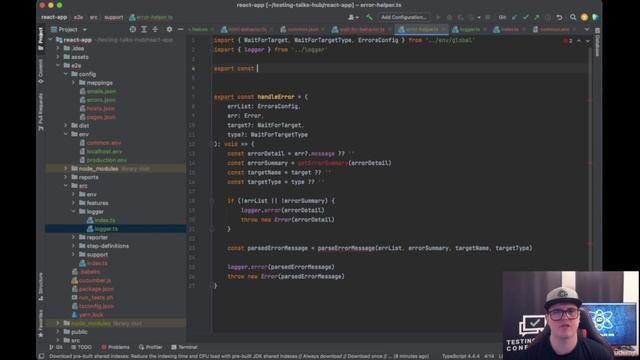Click the user account icon in toolbar
Screen dimensions: 640x360
tap(353, 17)
